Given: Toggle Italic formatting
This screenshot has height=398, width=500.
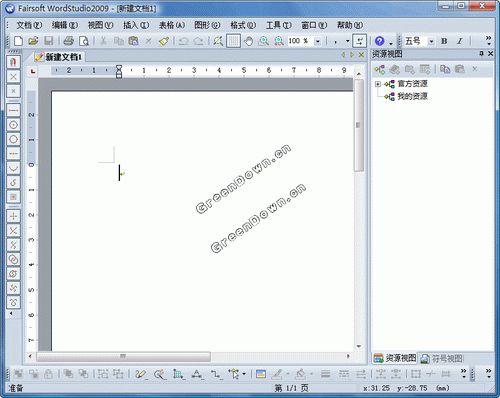Looking at the screenshot, I should (459, 41).
